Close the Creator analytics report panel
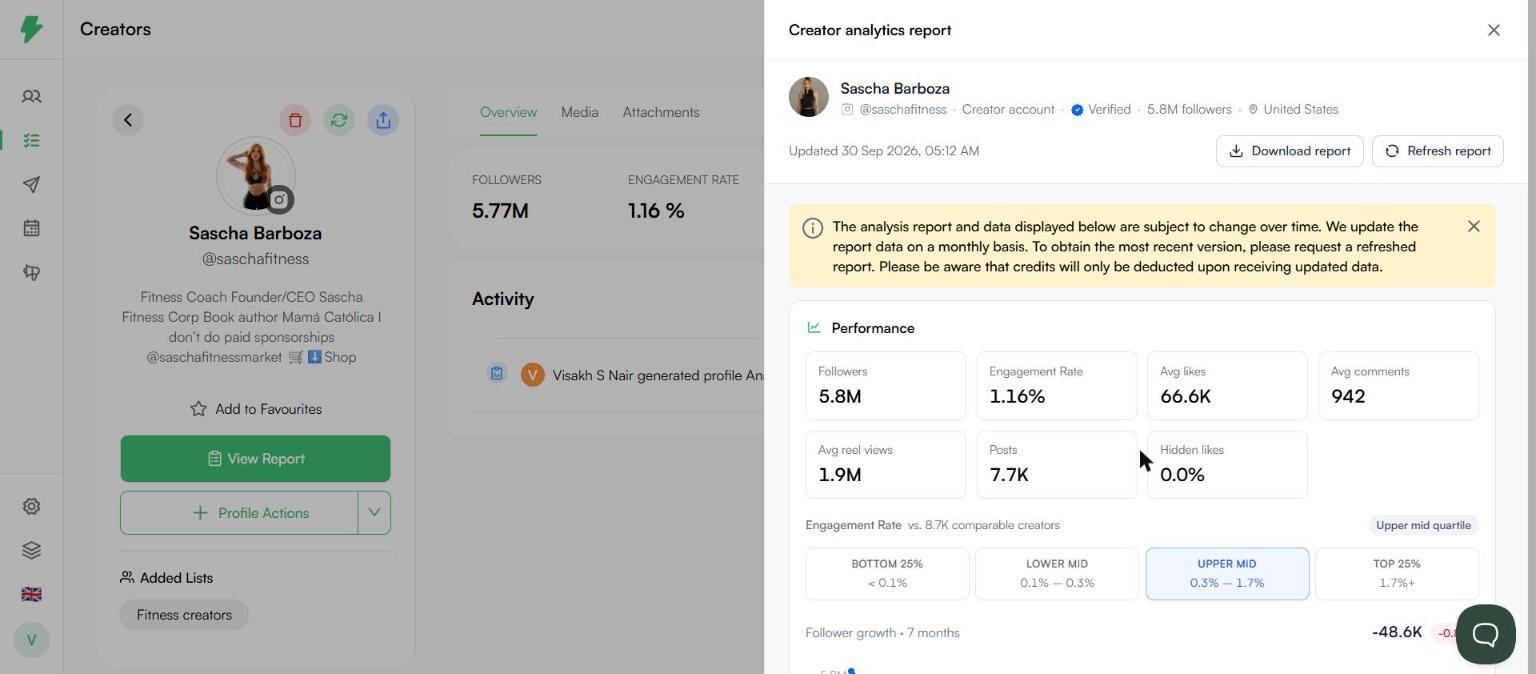This screenshot has height=674, width=1536. pyautogui.click(x=1494, y=30)
